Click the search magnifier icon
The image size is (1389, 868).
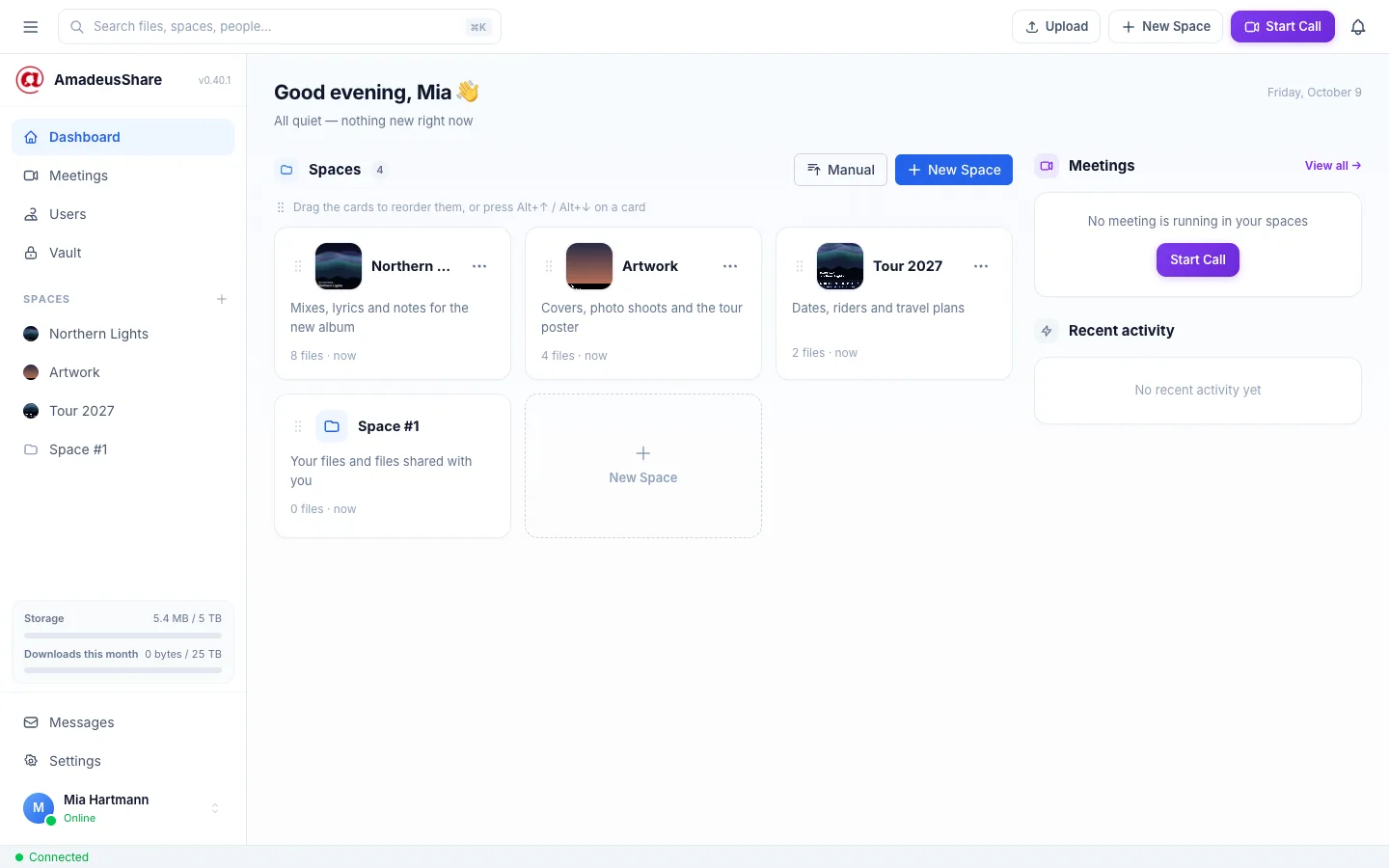tap(77, 27)
